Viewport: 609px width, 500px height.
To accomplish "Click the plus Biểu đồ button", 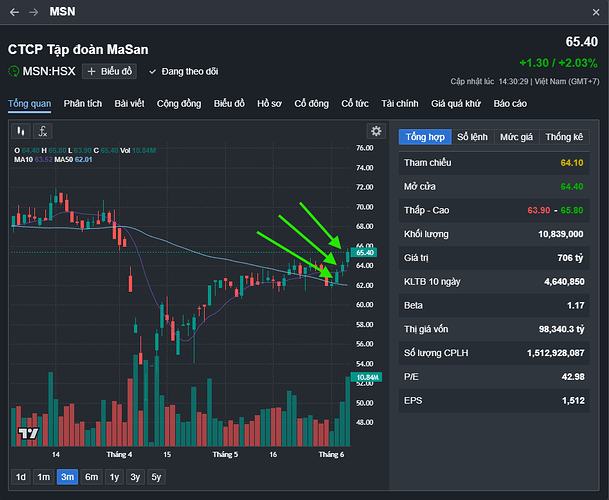I will [x=109, y=72].
